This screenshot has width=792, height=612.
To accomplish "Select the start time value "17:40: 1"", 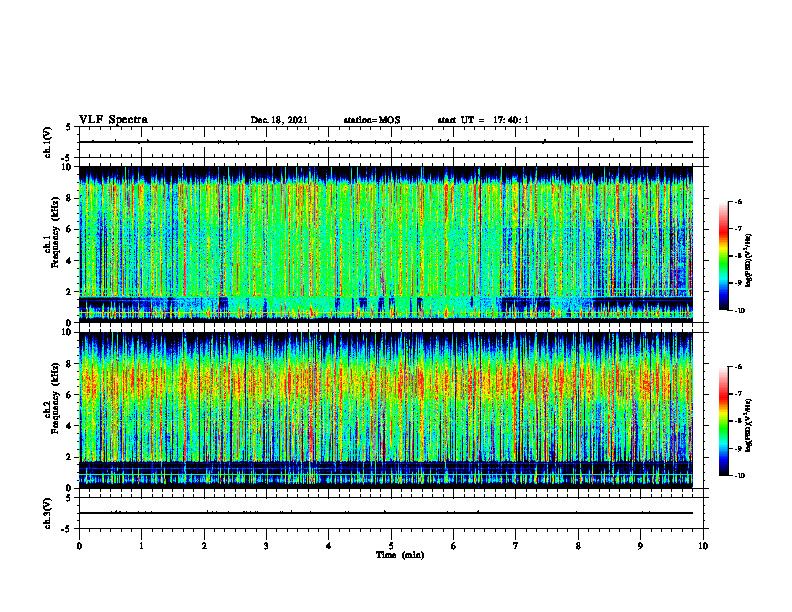I will click(511, 120).
